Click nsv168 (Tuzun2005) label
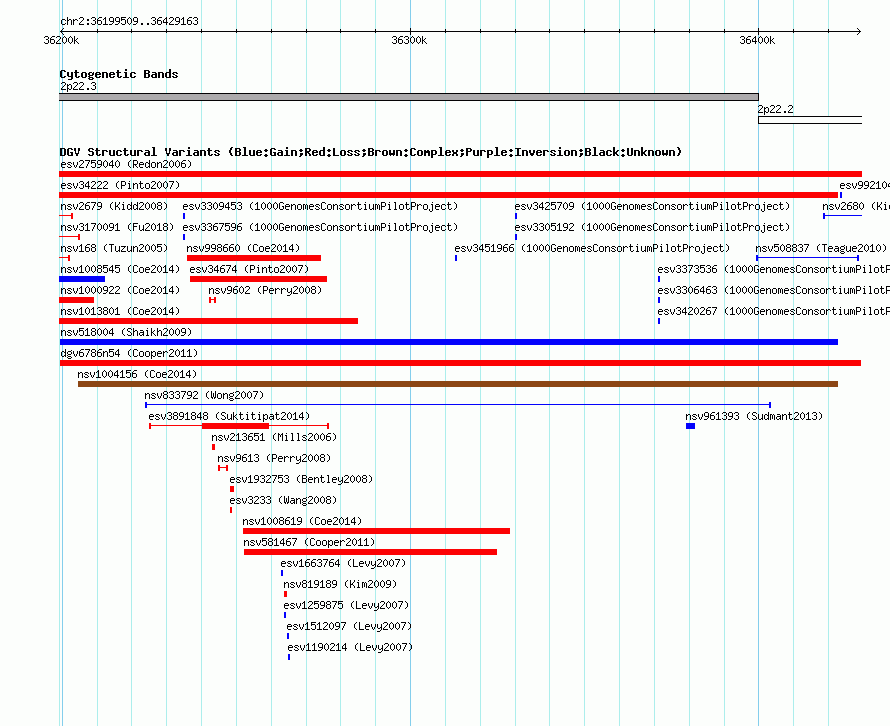The height and width of the screenshot is (726, 890). 114,248
